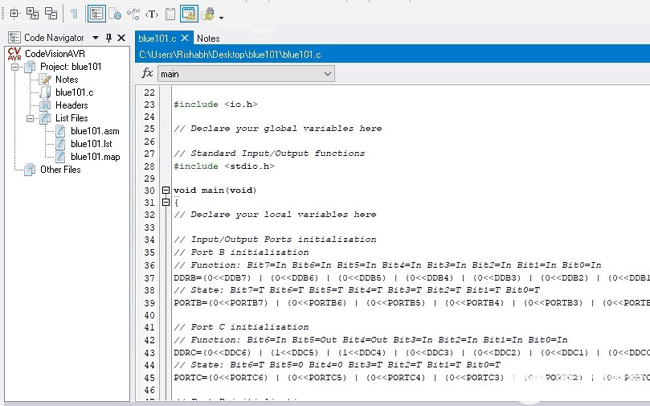
Task: Click the 'Standard Input/Output functions' comment
Action: [x=269, y=153]
